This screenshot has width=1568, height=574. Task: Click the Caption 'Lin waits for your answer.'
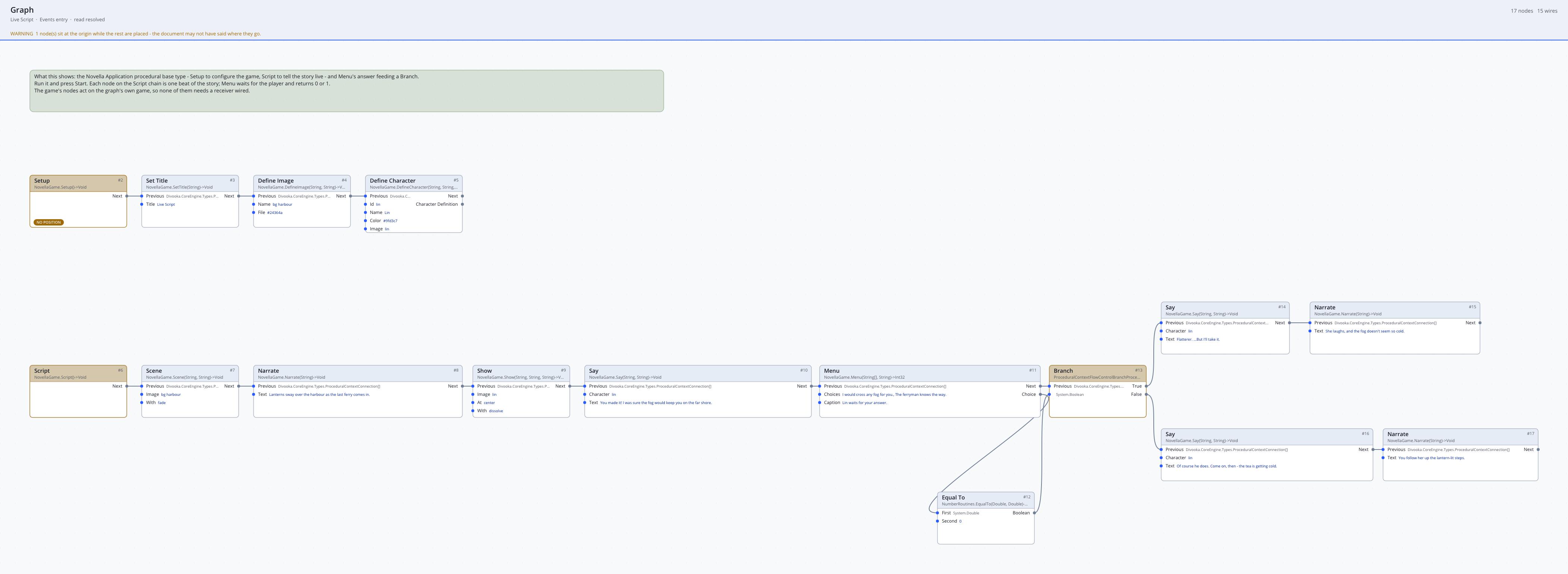864,402
